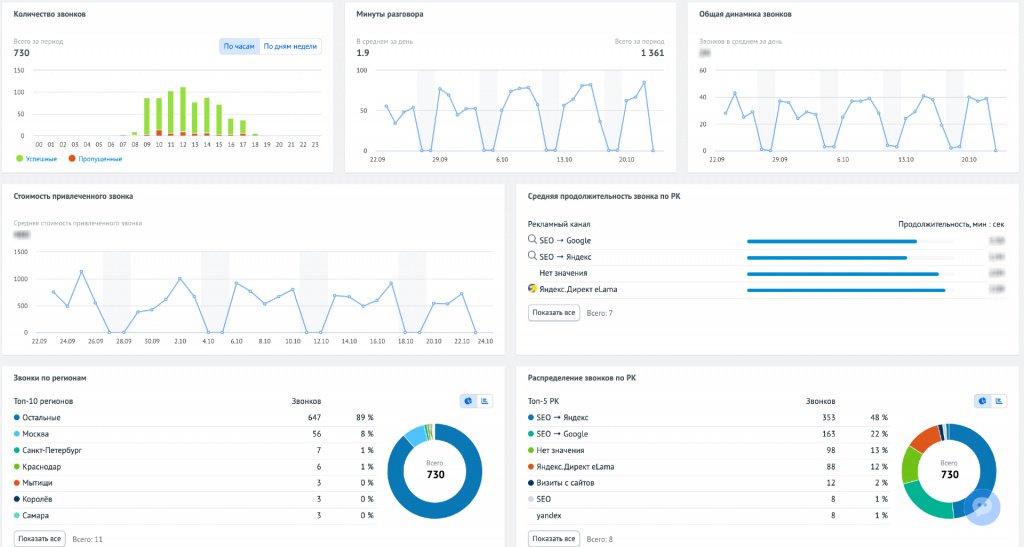Toggle Успешные legend series
This screenshot has width=1024, height=547.
click(37, 159)
